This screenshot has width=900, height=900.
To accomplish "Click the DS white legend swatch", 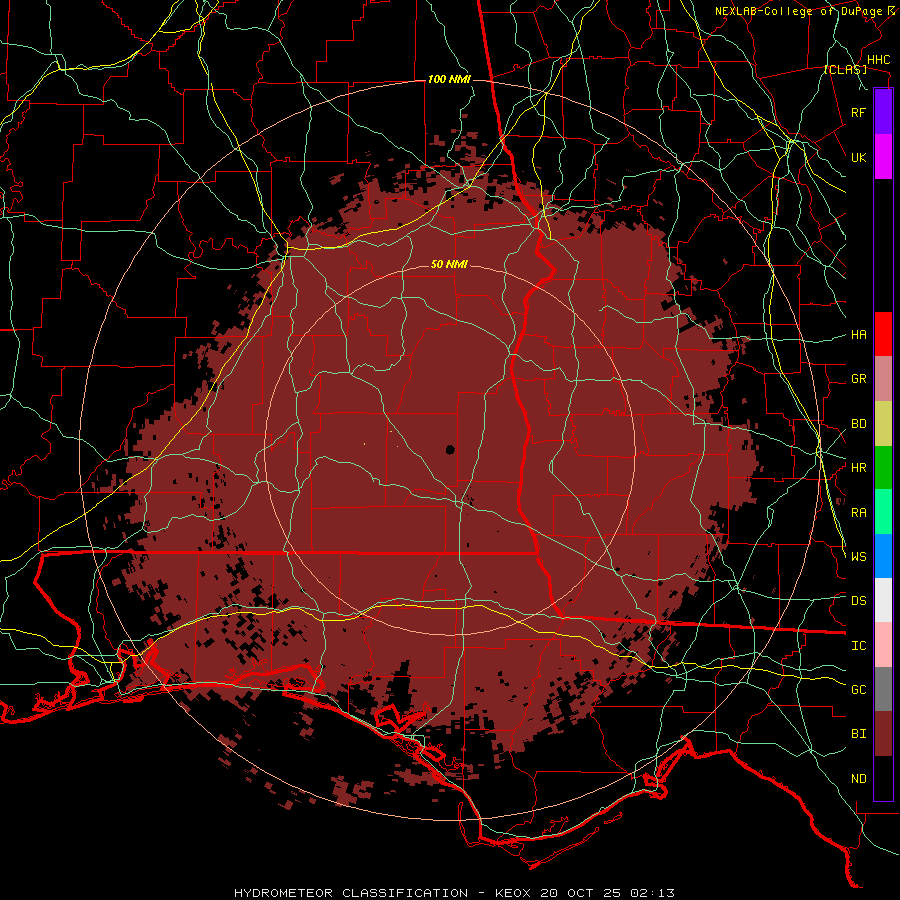I will (883, 600).
